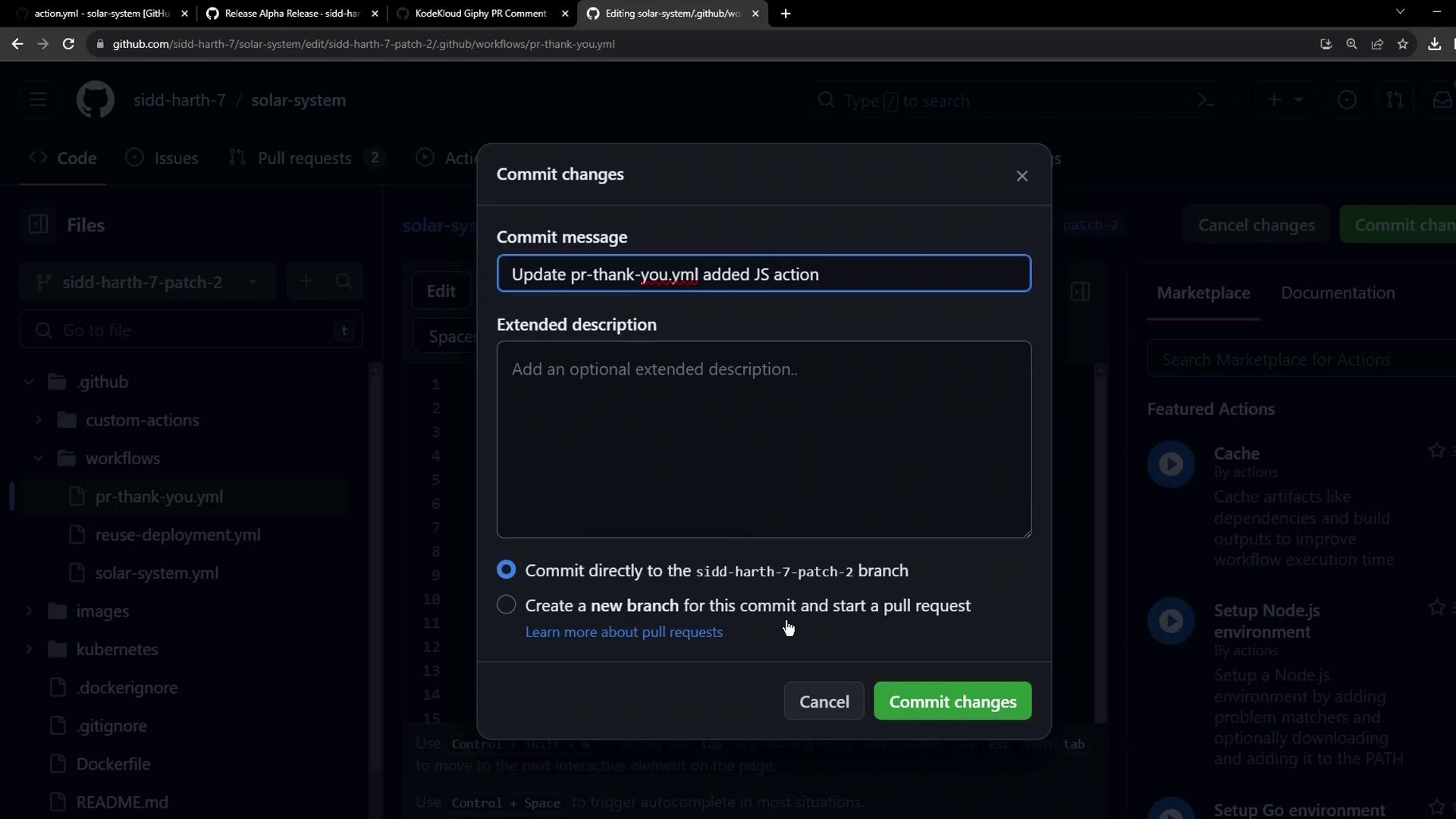Select Commit directly to branch radio
1456x819 pixels.
click(506, 570)
